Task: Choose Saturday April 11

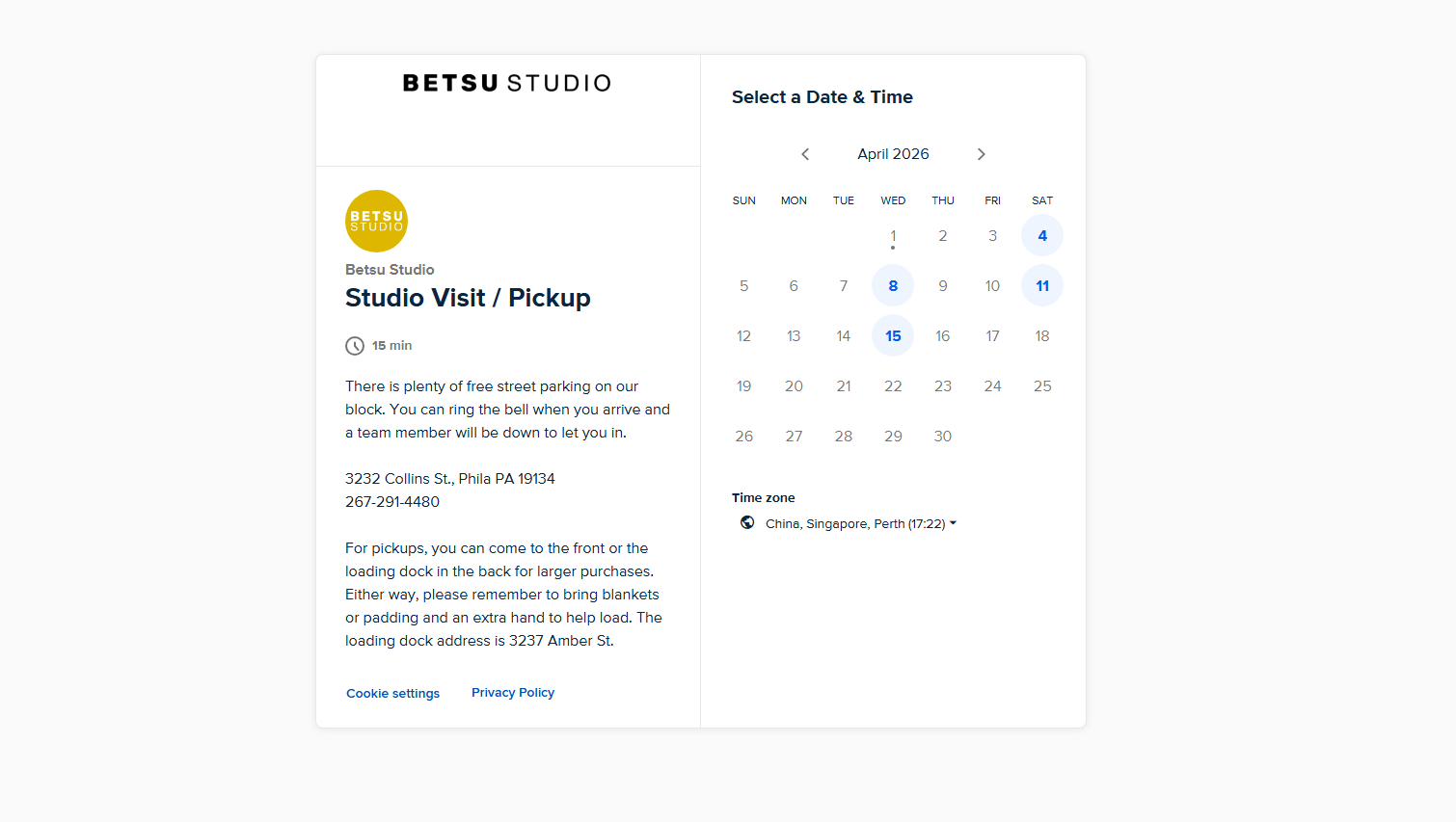Action: [1042, 286]
